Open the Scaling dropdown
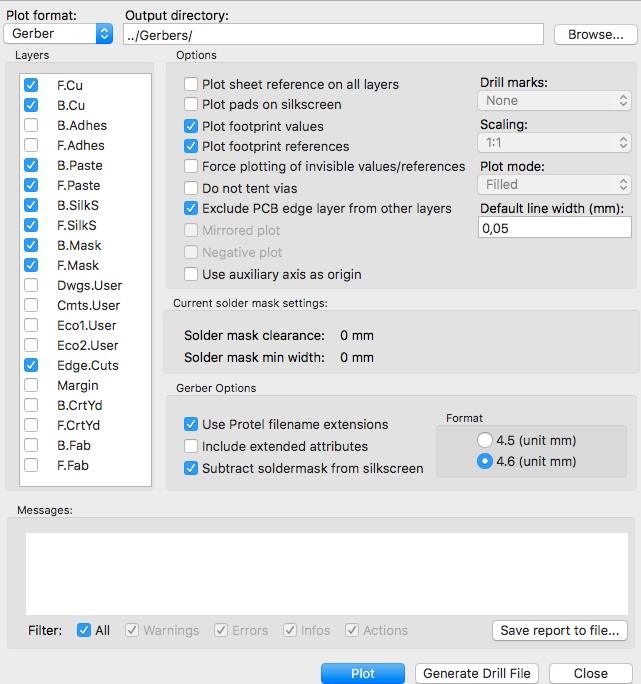Viewport: 641px width, 684px height. [554, 143]
